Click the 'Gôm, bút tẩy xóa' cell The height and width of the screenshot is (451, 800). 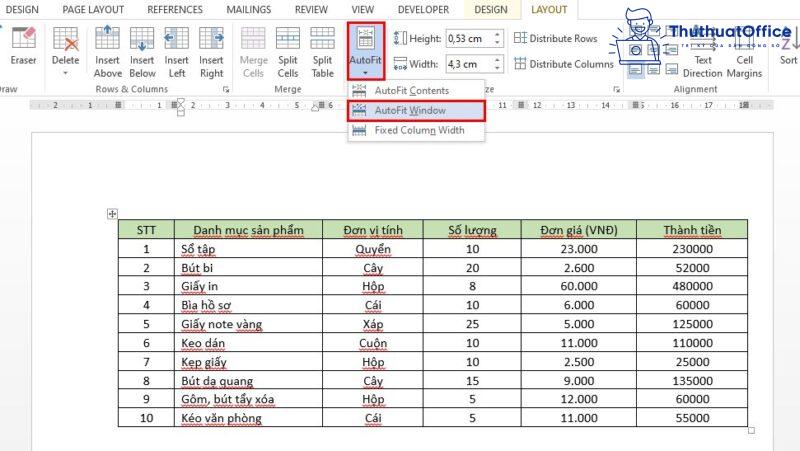pos(248,399)
